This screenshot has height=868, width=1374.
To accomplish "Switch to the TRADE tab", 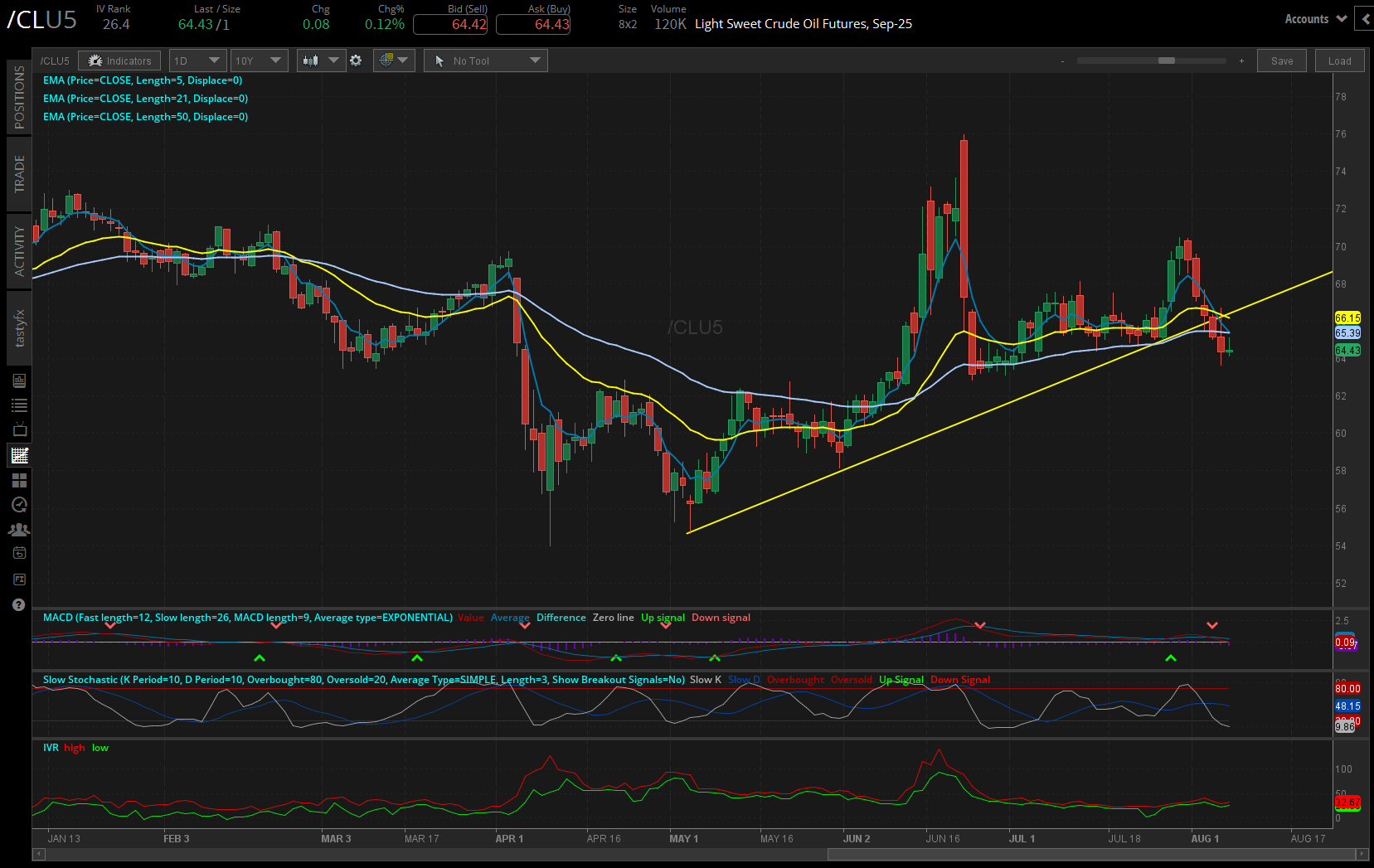I will tap(18, 173).
